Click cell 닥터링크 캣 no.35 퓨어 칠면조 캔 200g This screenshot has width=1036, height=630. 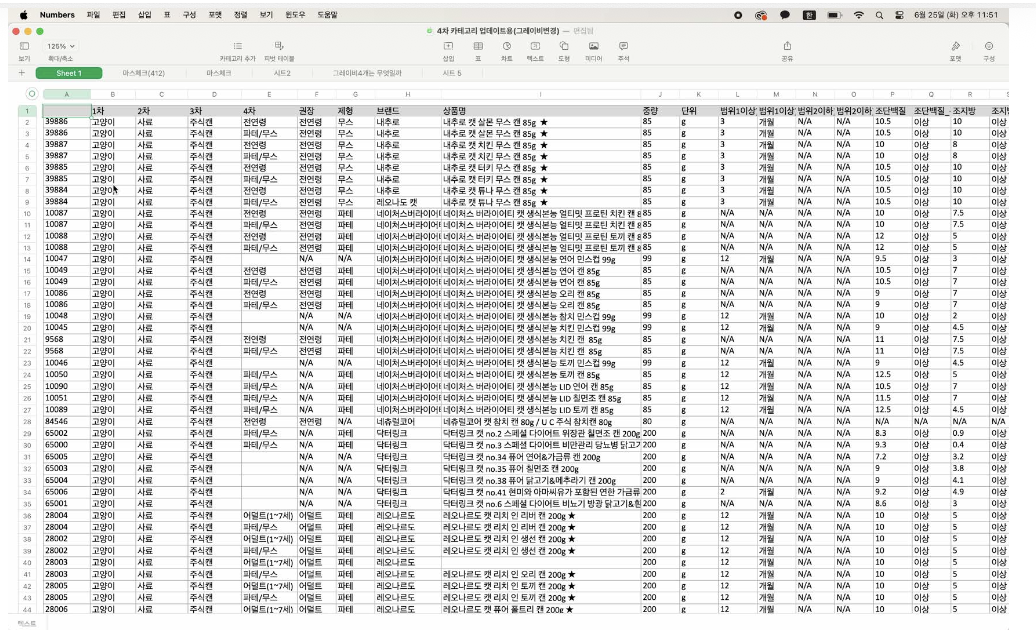(540, 469)
